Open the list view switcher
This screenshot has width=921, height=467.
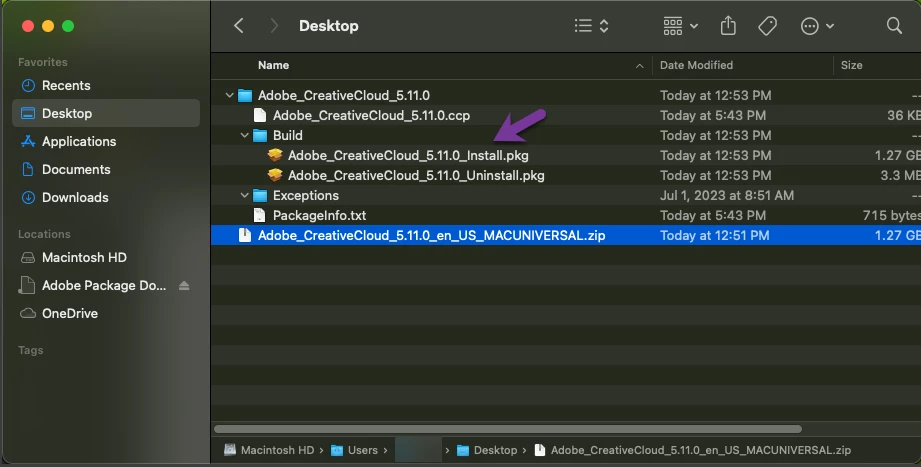click(591, 26)
